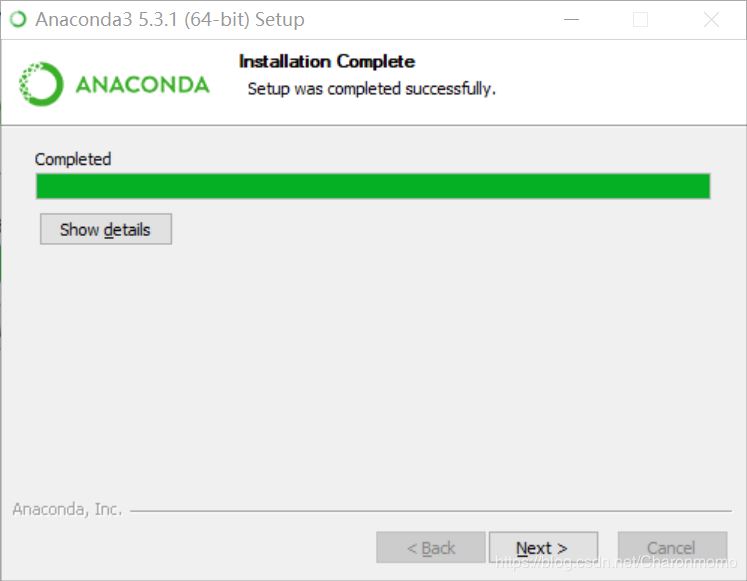Viewport: 747px width, 581px height.
Task: Click the greyed-out Back button
Action: (x=431, y=548)
